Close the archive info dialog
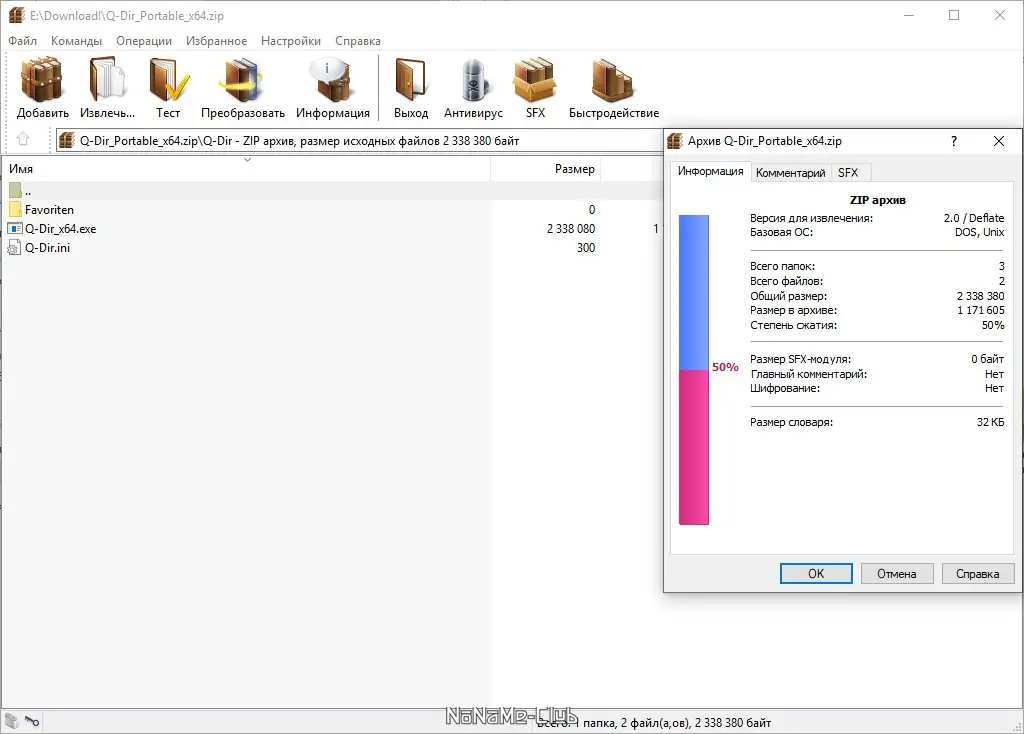The height and width of the screenshot is (734, 1024). click(x=999, y=141)
